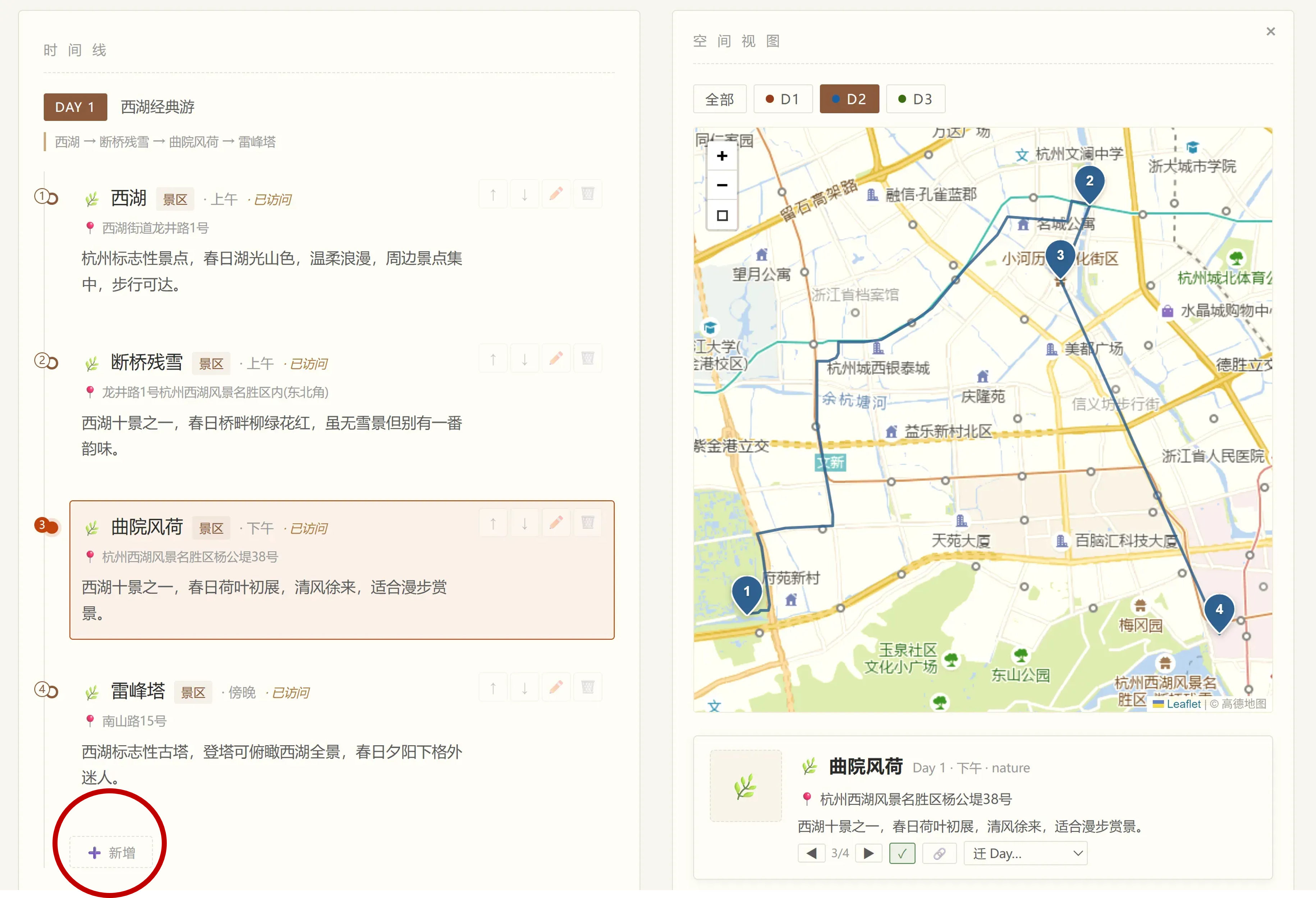The image size is (1316, 898).
Task: Move 断桥残雪 item up
Action: 493,359
